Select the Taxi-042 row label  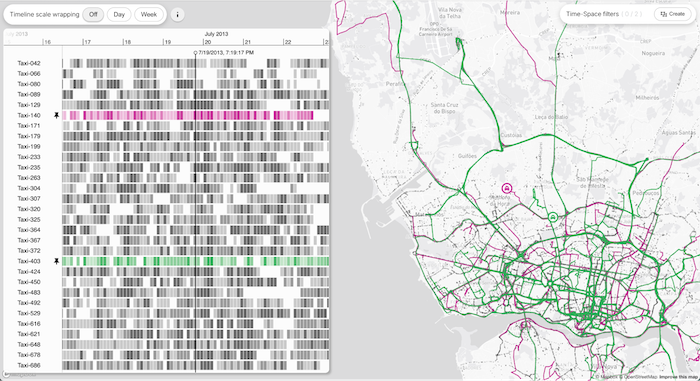(29, 63)
